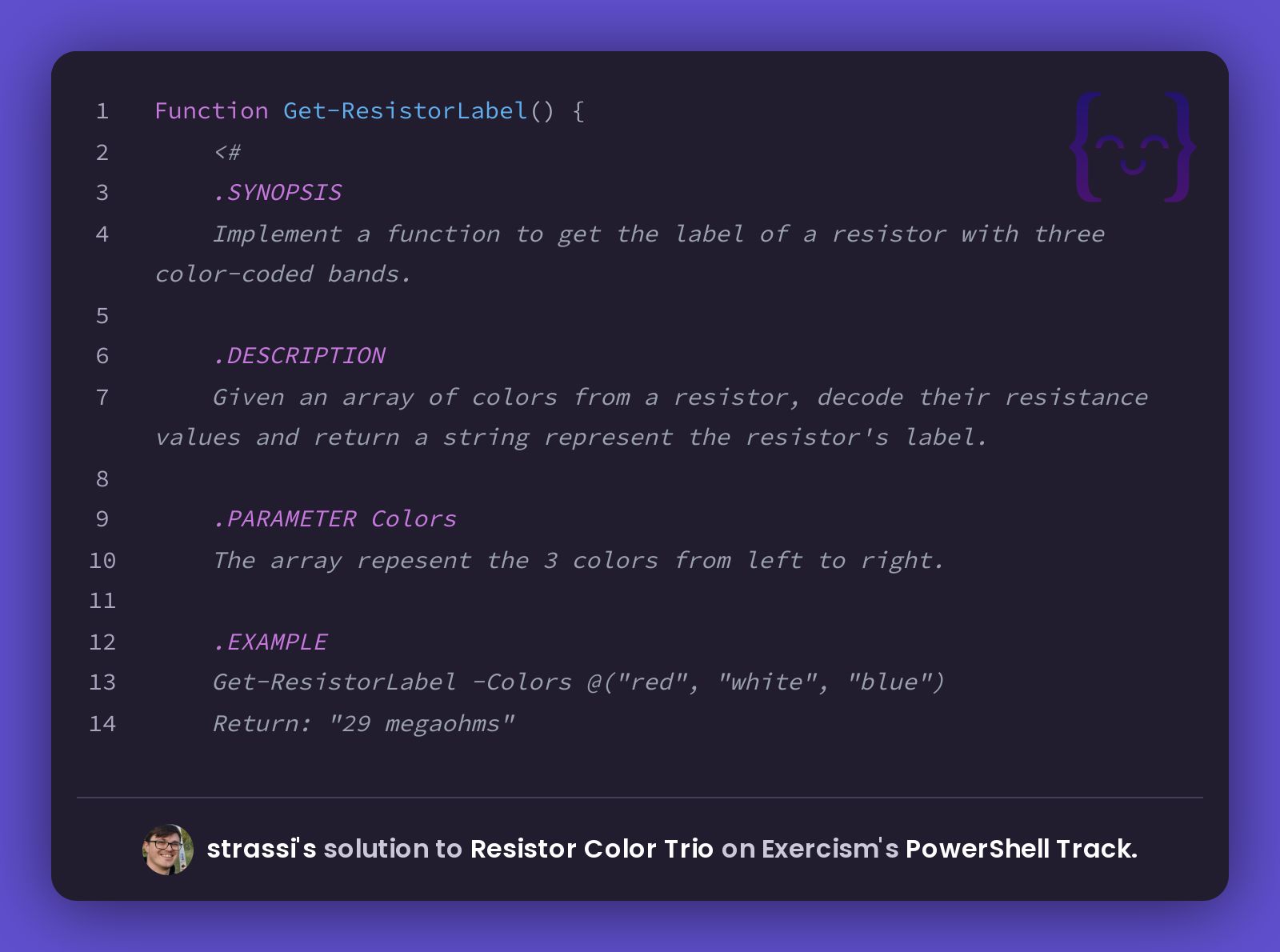
Task: Click line number 1 in the gutter
Action: pos(102,111)
